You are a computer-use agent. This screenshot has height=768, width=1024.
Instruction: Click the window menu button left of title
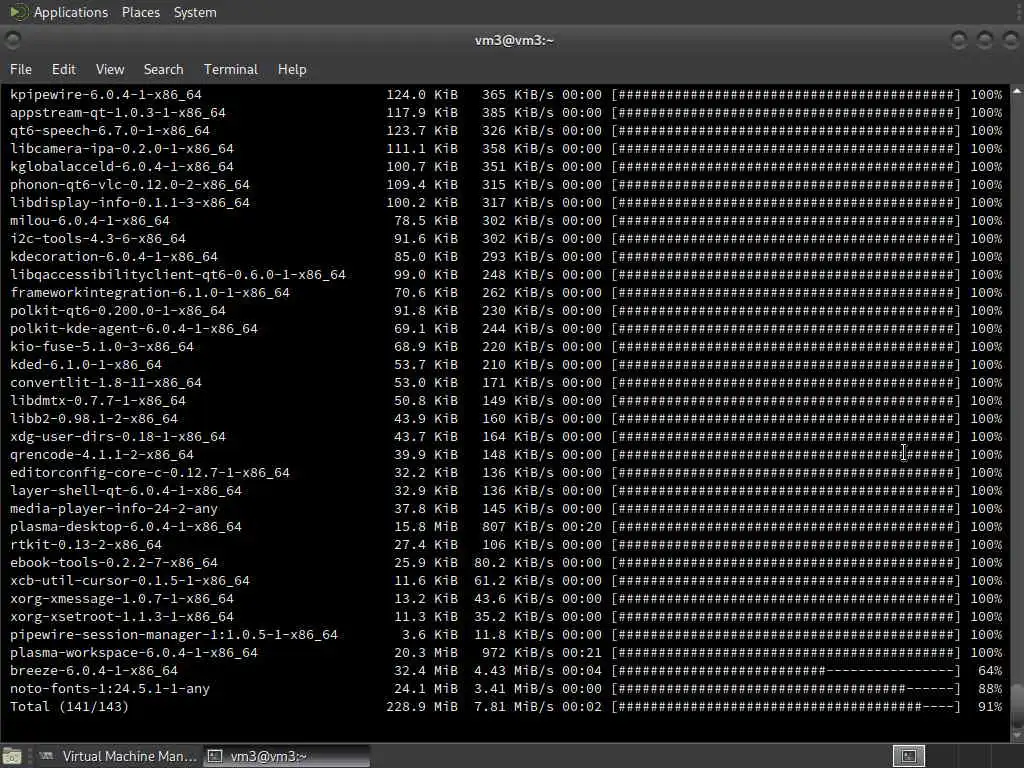point(12,40)
